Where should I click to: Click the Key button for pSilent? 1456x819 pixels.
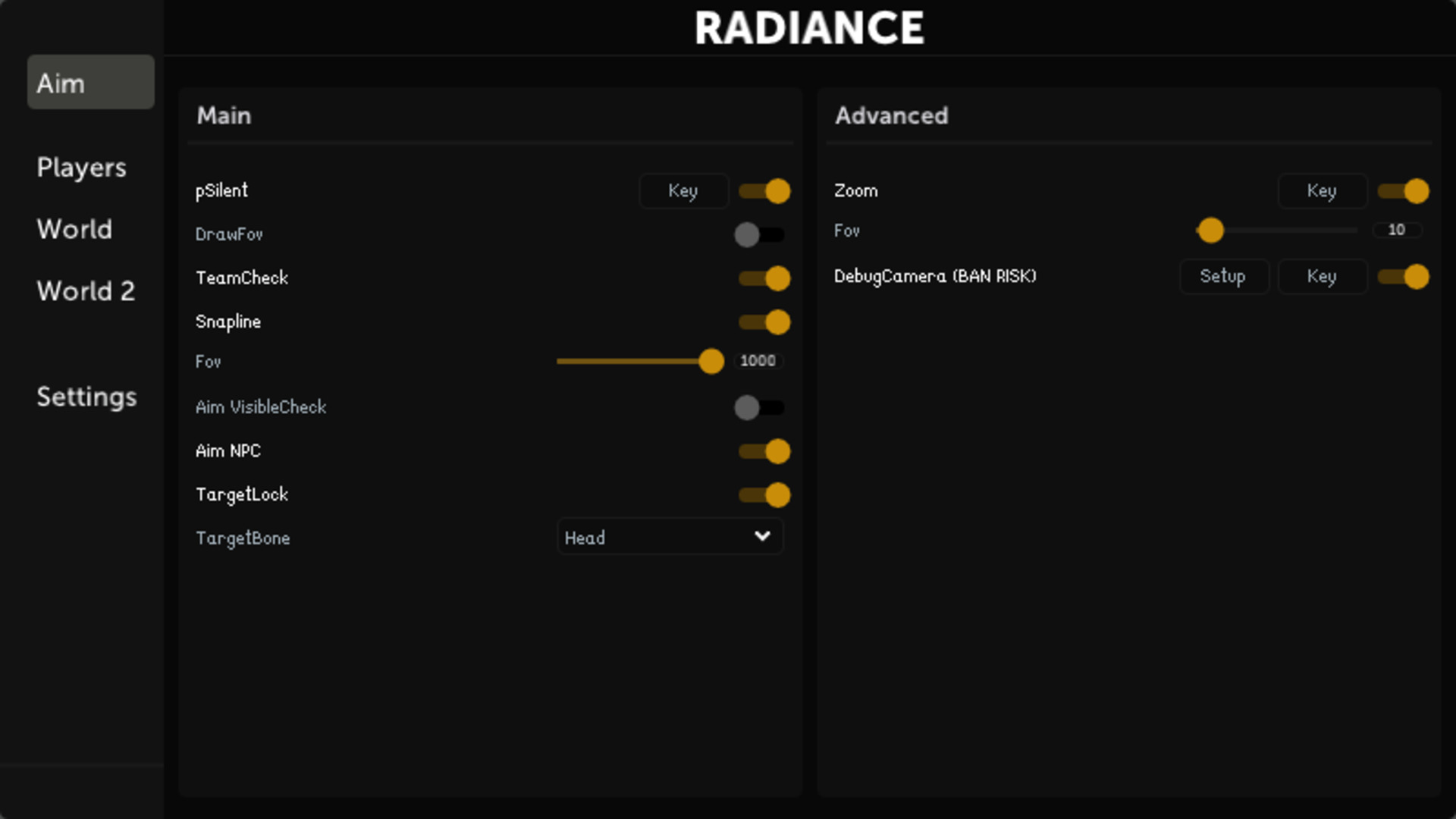pos(682,191)
